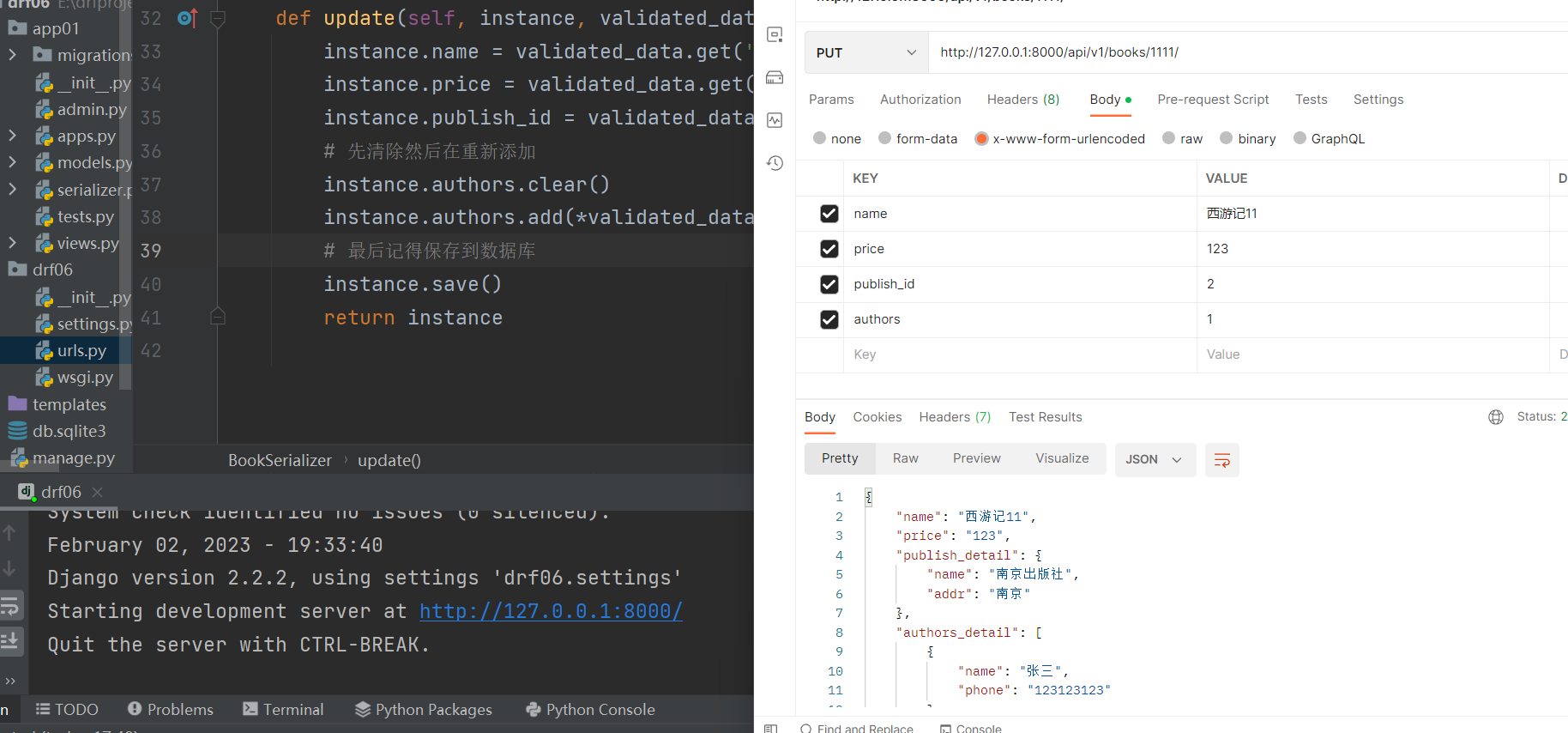This screenshot has width=1568, height=733.
Task: Expand the views.py tree node
Action: (12, 243)
